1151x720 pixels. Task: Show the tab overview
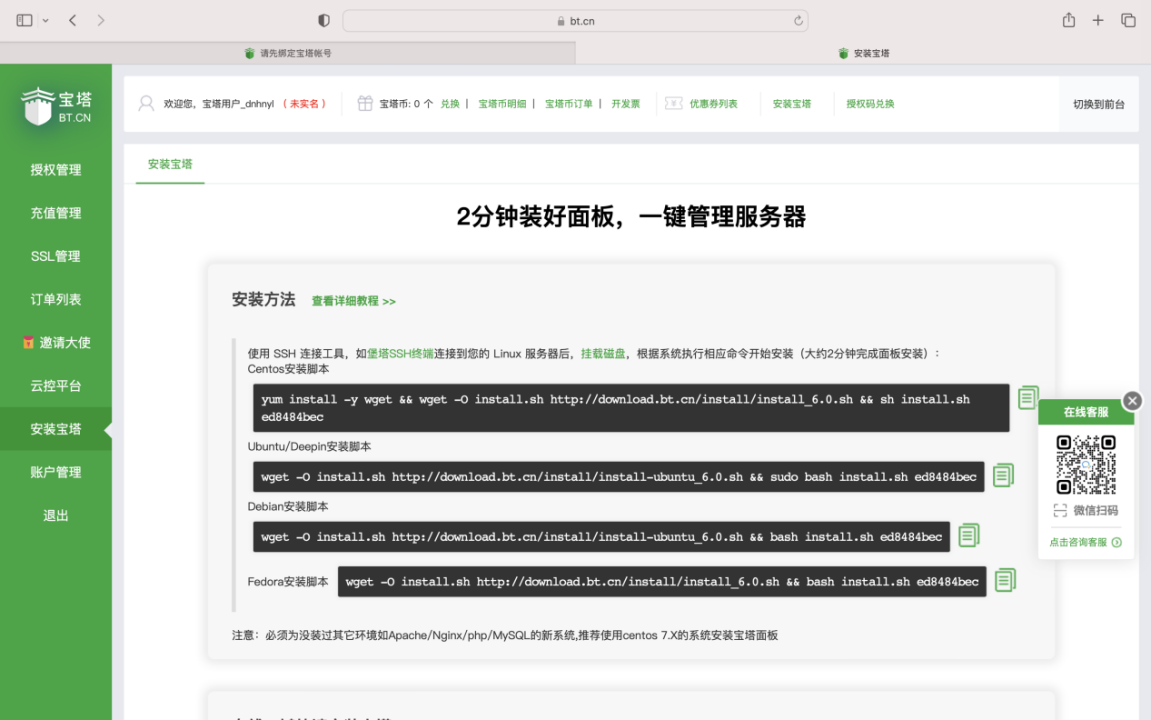click(1128, 21)
